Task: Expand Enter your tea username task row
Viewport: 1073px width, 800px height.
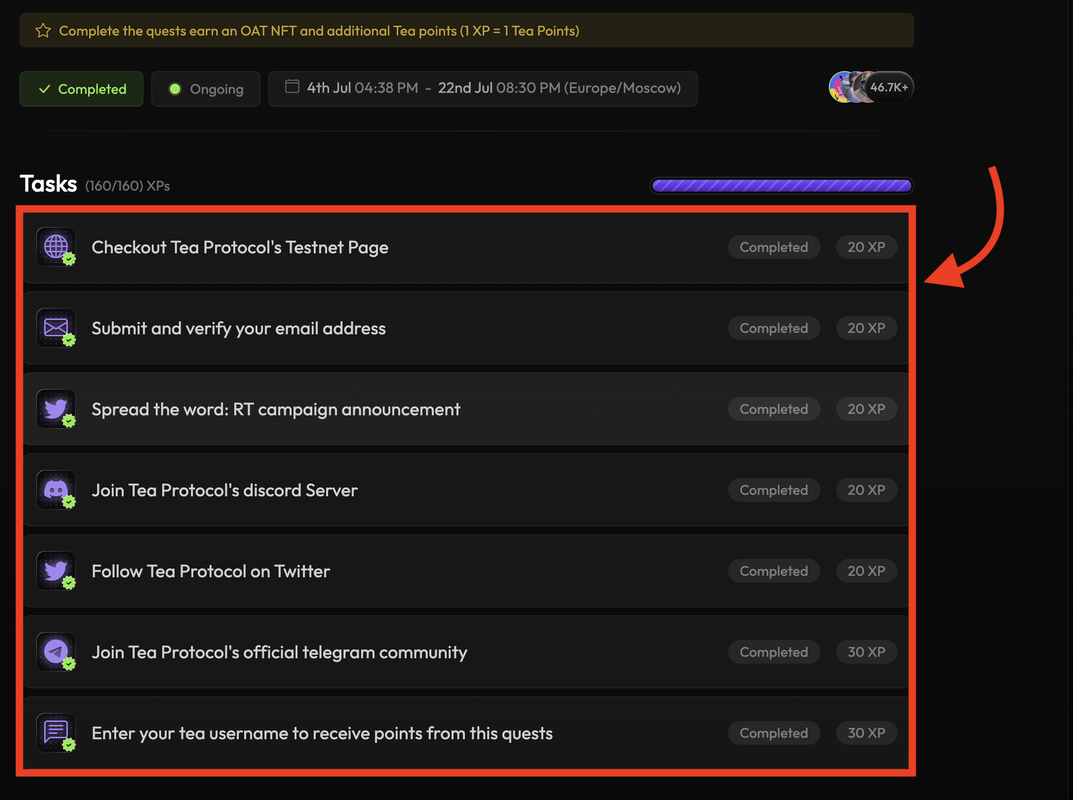Action: tap(466, 733)
